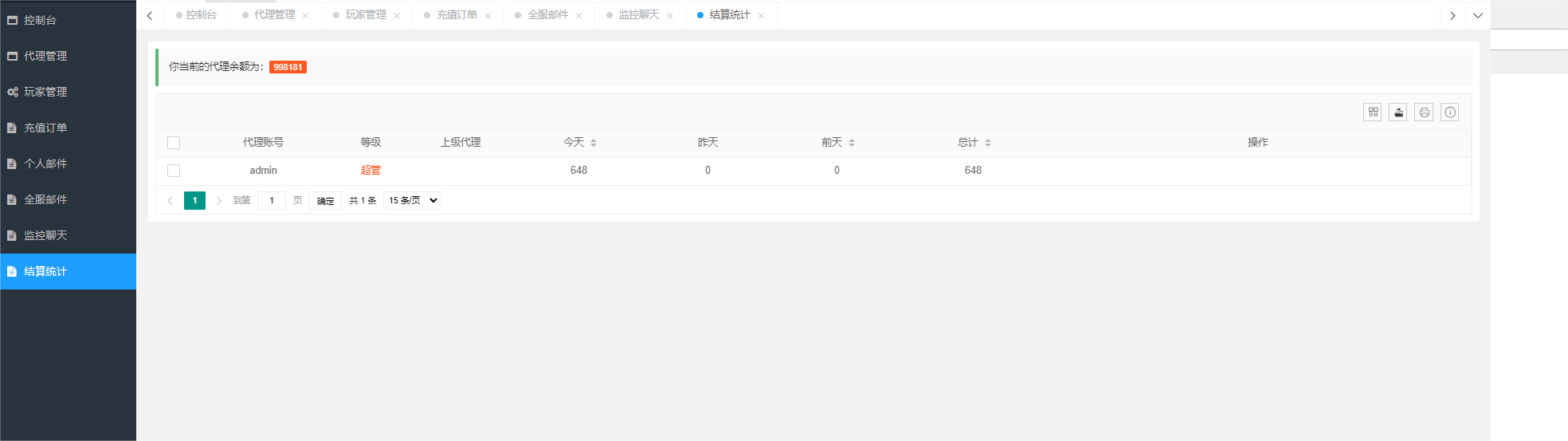Image resolution: width=1568 pixels, height=441 pixels.
Task: Toggle the select-all header checkbox
Action: click(174, 143)
